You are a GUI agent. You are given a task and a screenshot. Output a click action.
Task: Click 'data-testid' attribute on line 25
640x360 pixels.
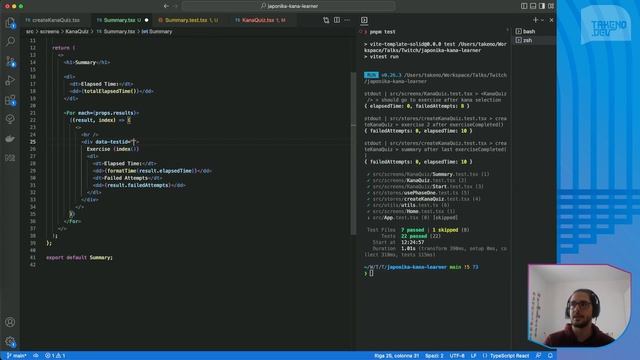112,142
